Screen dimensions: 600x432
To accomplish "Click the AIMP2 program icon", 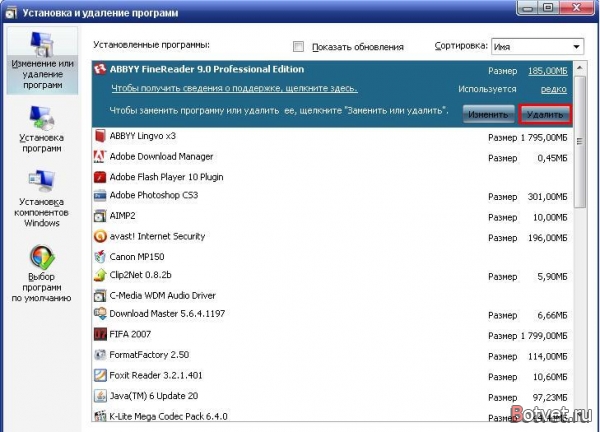I will pyautogui.click(x=100, y=216).
